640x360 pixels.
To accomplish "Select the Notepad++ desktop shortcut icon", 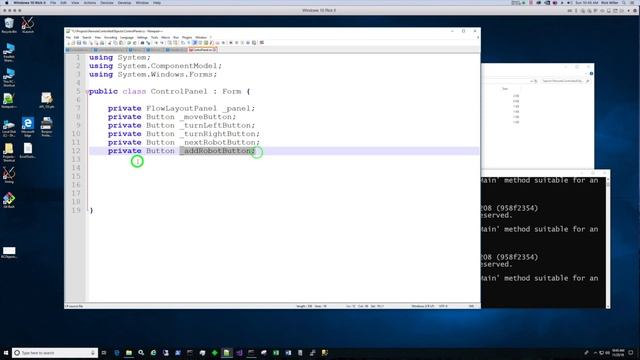I will (x=9, y=100).
